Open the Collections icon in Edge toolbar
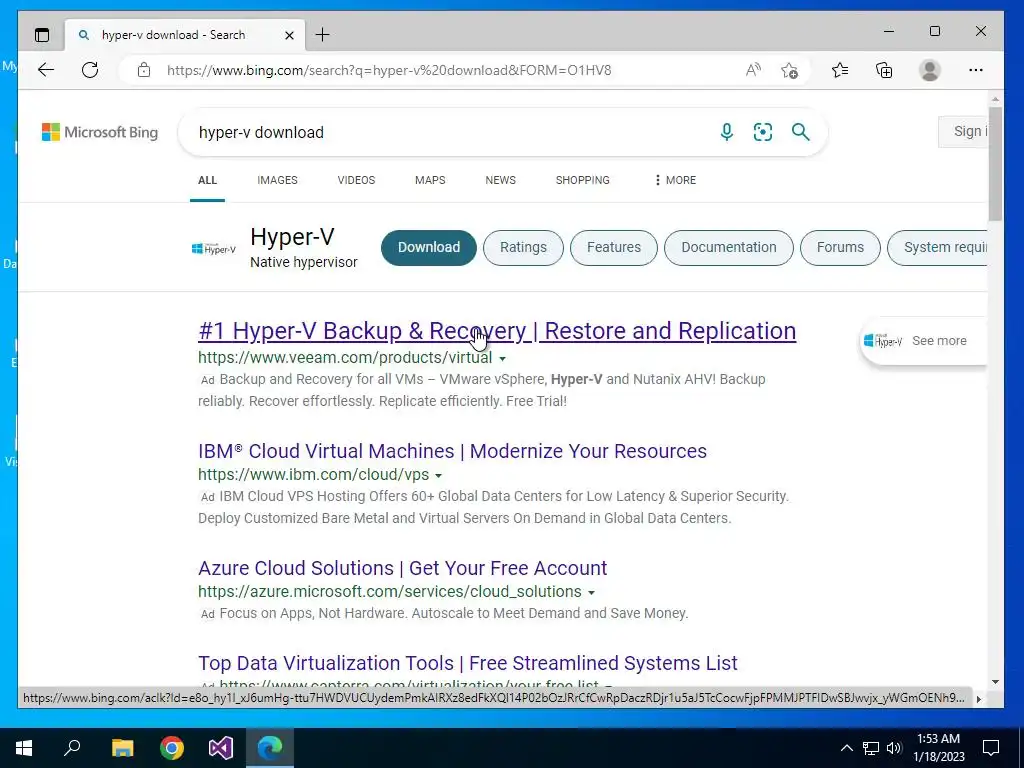 tap(884, 70)
